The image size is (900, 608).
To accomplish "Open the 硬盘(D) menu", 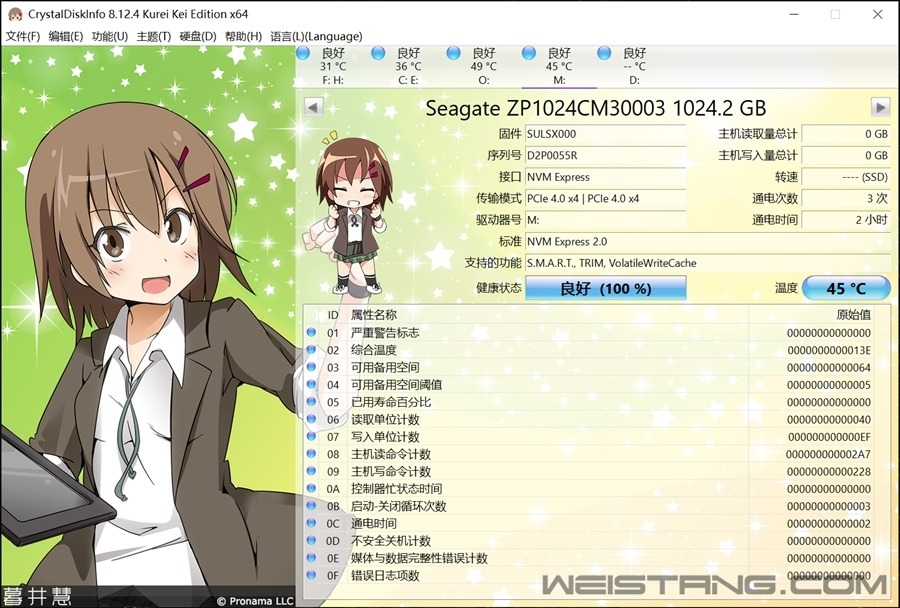I will (x=197, y=36).
